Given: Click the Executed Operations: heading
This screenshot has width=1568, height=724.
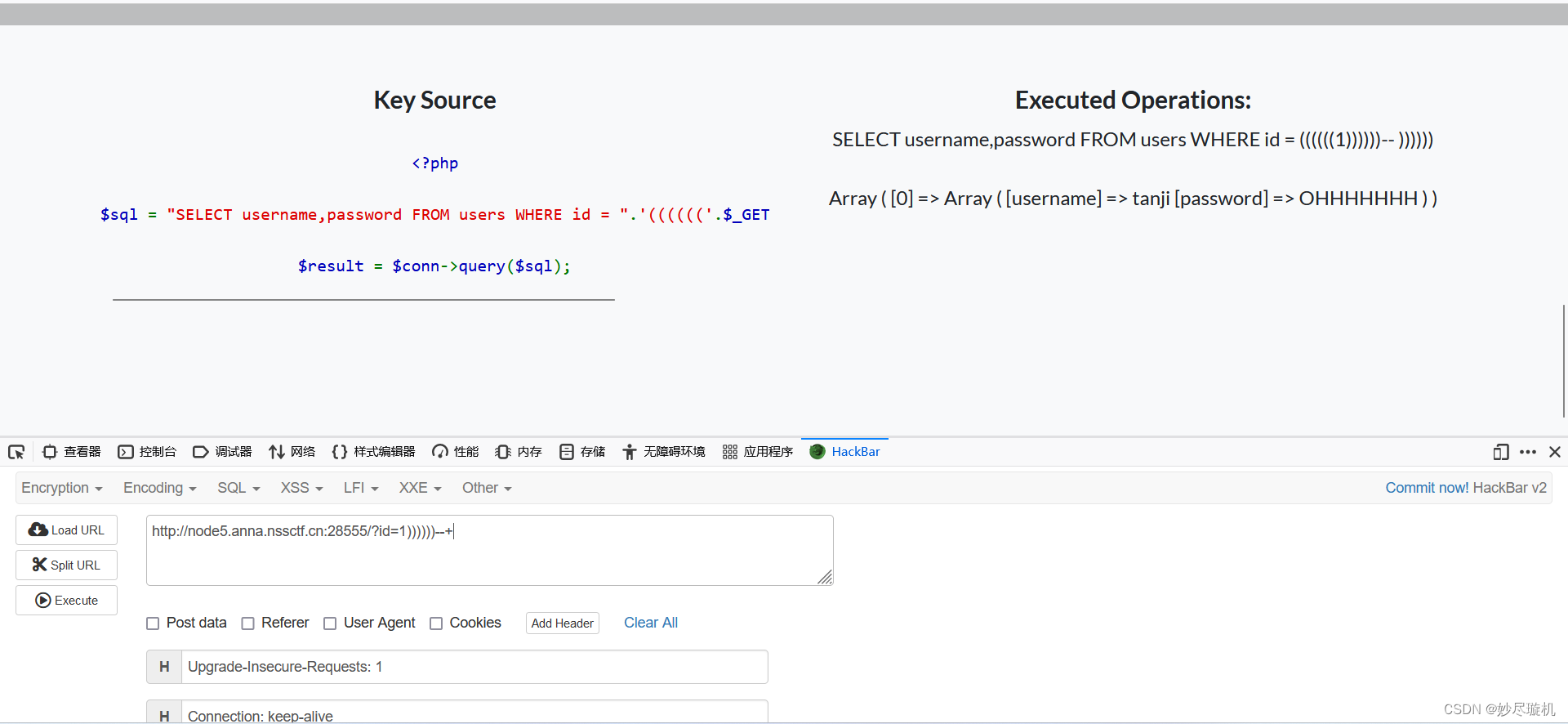Looking at the screenshot, I should (x=1133, y=100).
